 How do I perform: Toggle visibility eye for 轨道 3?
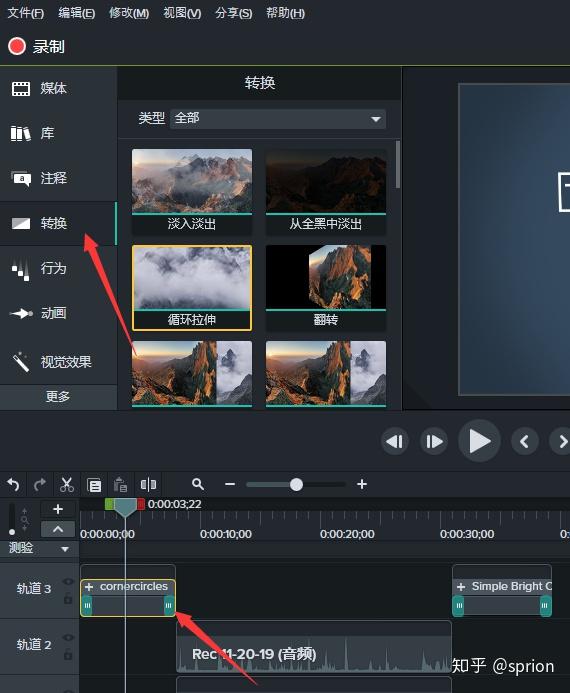(68, 582)
